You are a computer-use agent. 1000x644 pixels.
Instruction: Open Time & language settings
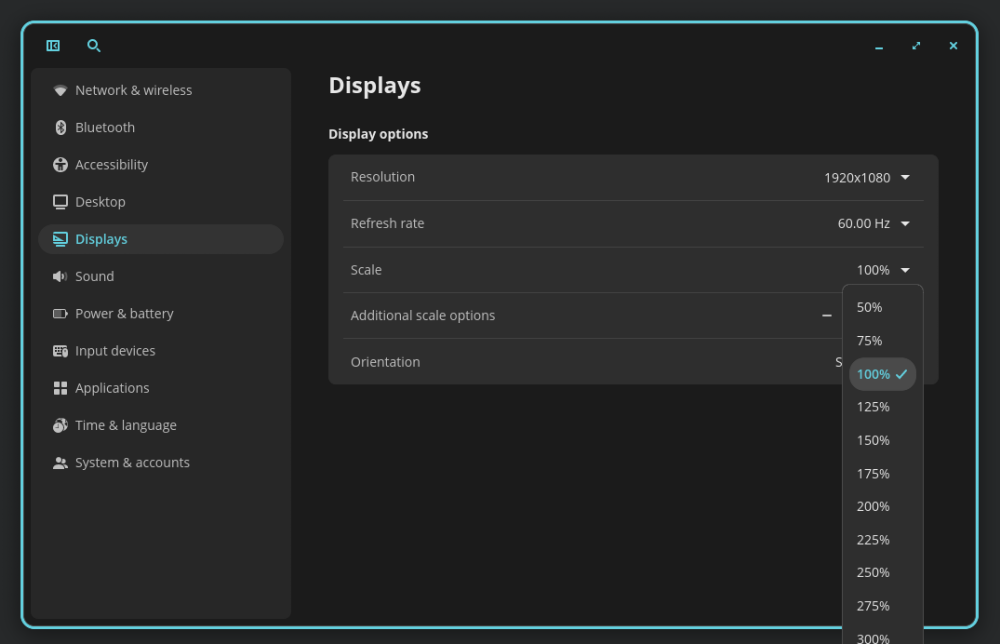click(x=125, y=426)
